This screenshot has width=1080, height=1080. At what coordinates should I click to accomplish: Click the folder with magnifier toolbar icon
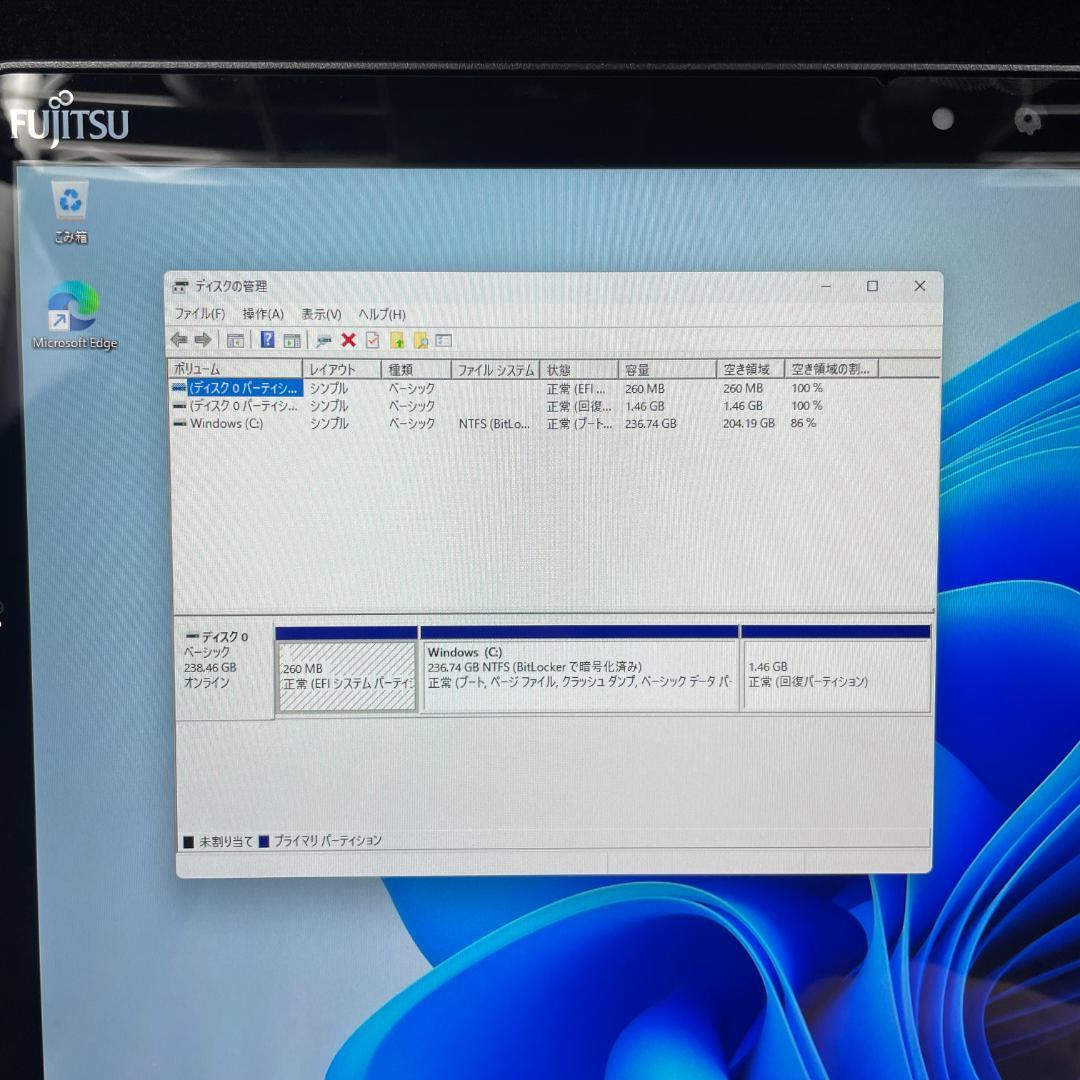[x=420, y=341]
